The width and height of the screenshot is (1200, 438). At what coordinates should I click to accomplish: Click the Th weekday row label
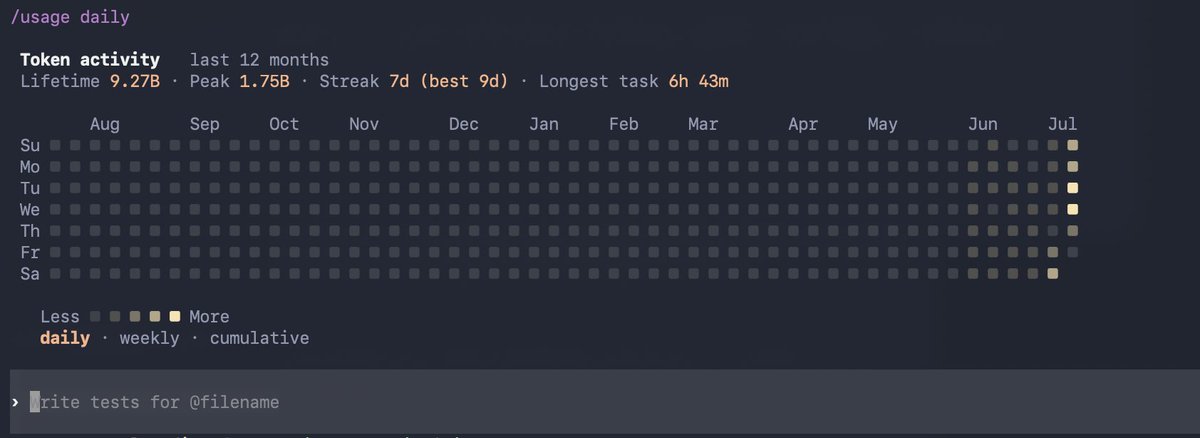30,231
